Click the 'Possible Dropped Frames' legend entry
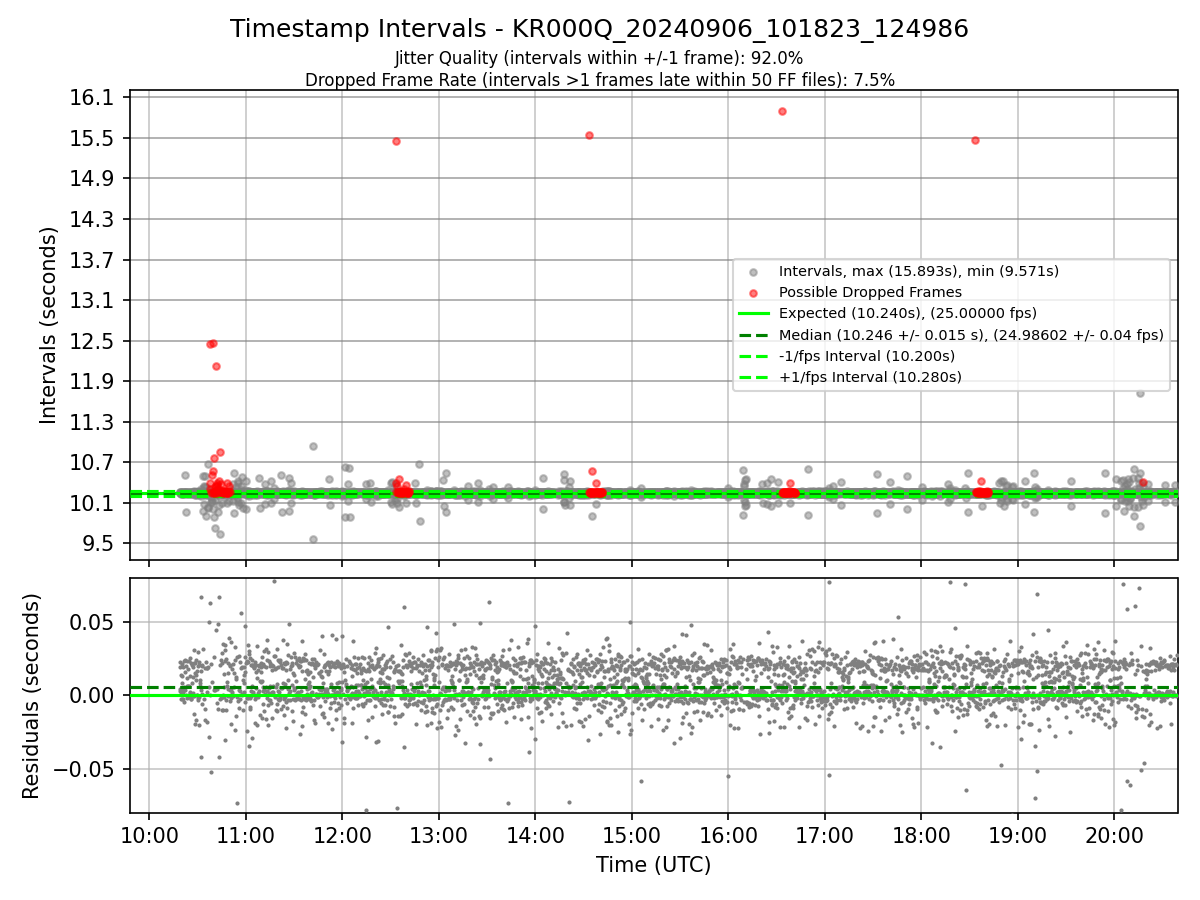This screenshot has width=1200, height=900. (870, 292)
